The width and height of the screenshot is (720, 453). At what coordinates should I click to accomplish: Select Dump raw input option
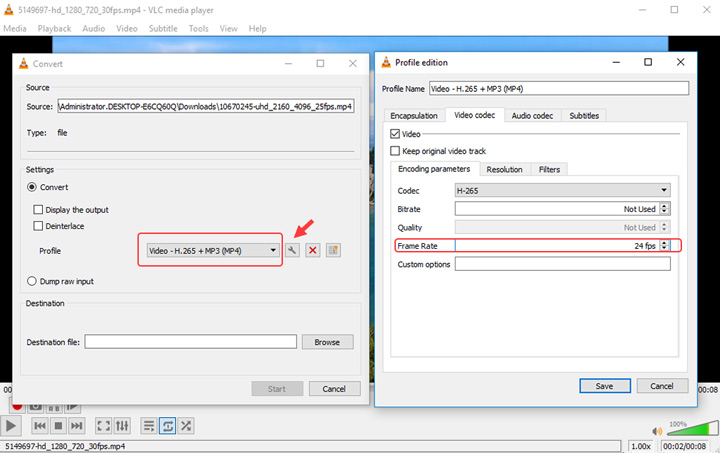click(32, 281)
